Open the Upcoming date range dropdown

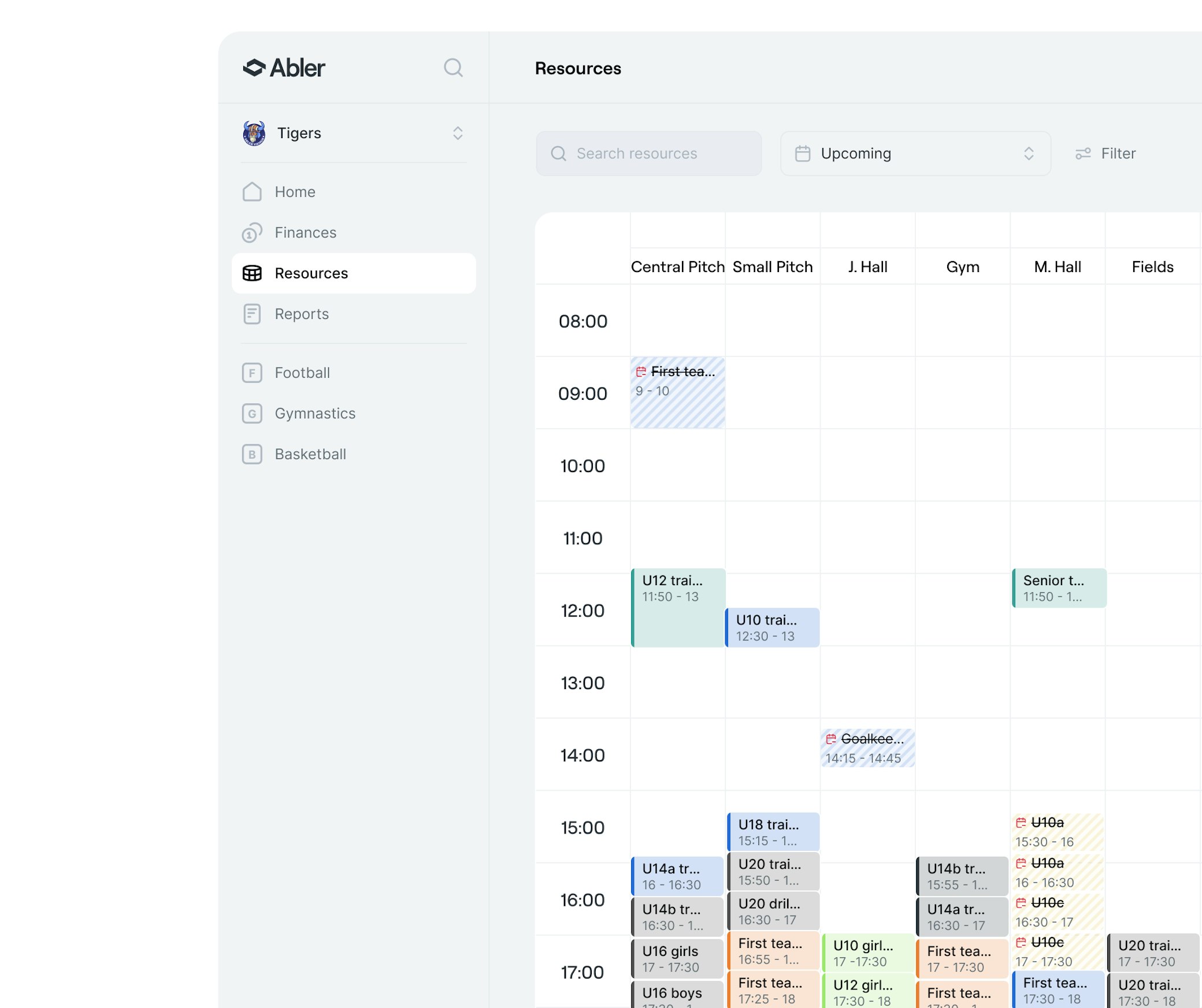click(915, 154)
